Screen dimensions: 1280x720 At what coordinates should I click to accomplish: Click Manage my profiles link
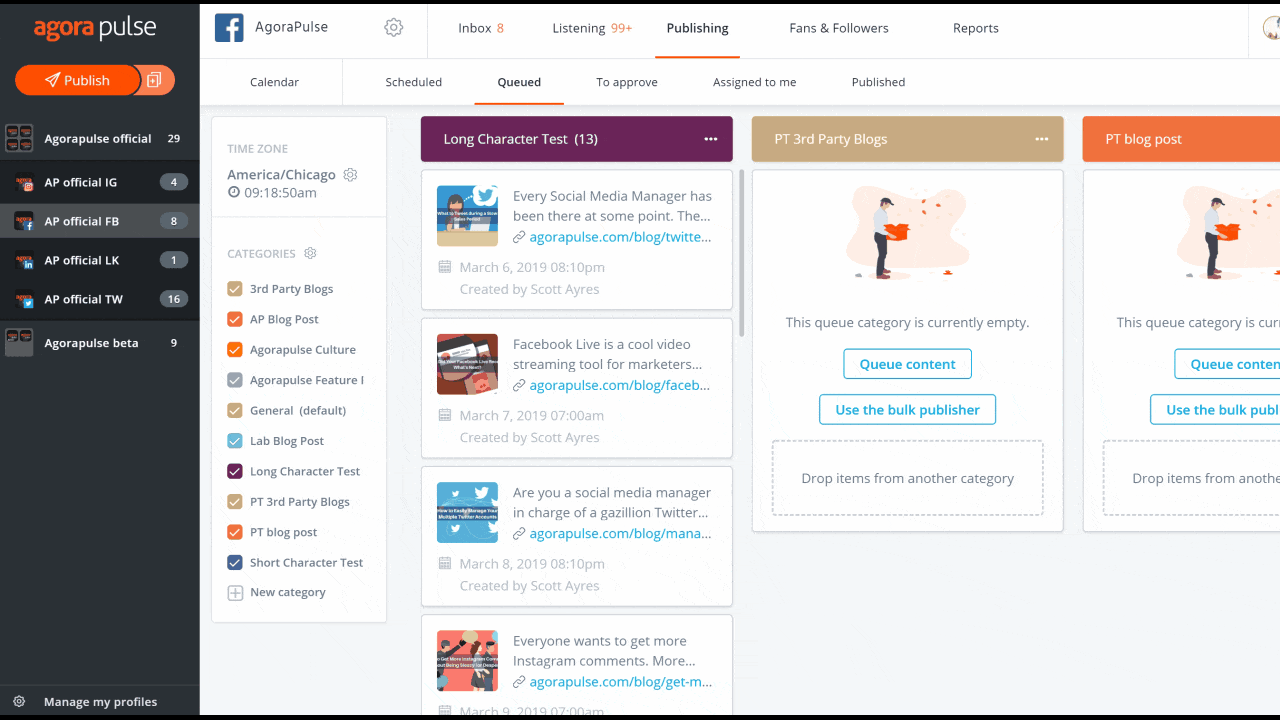click(100, 702)
